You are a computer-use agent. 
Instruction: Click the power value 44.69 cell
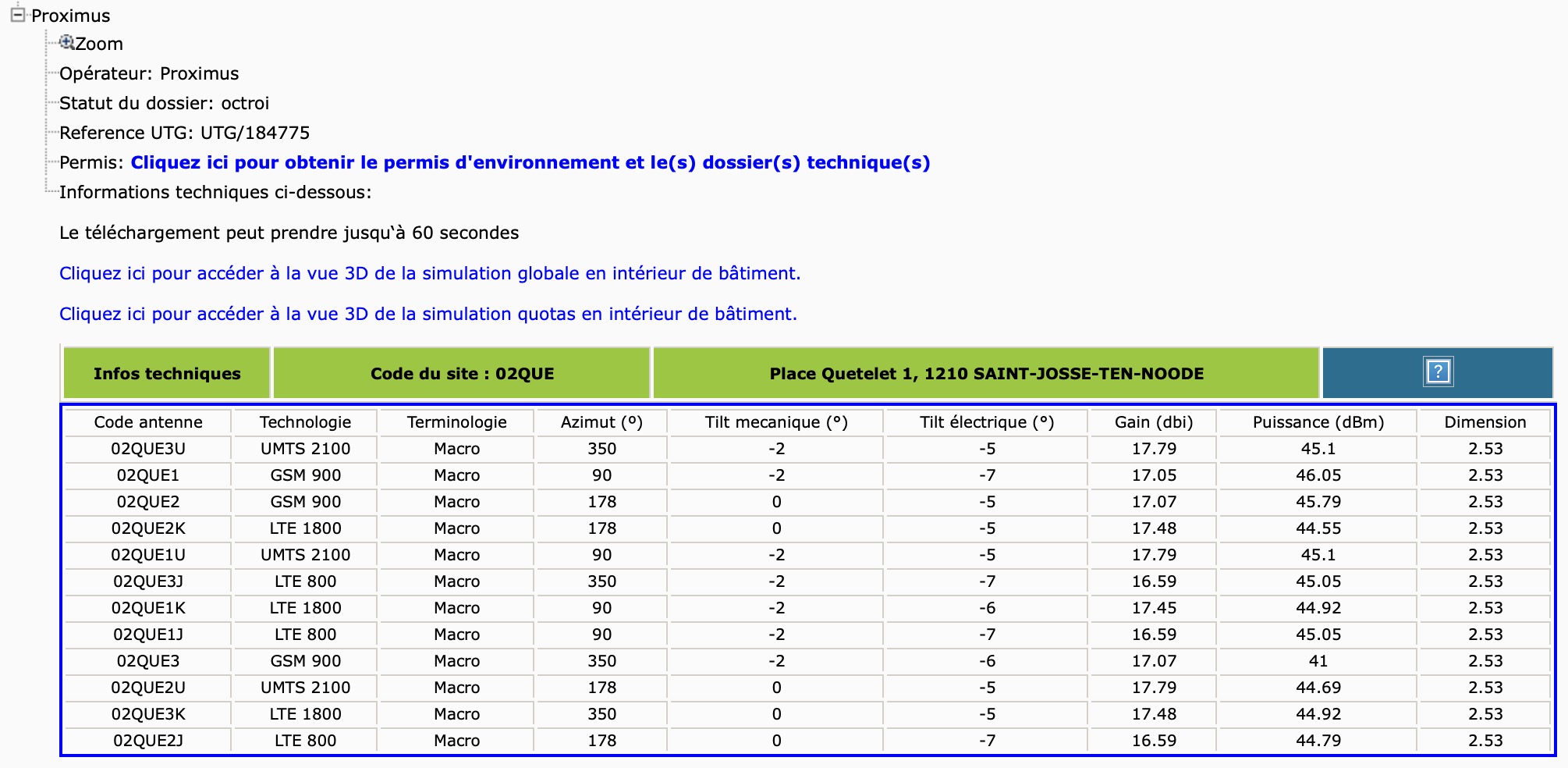(x=1318, y=688)
